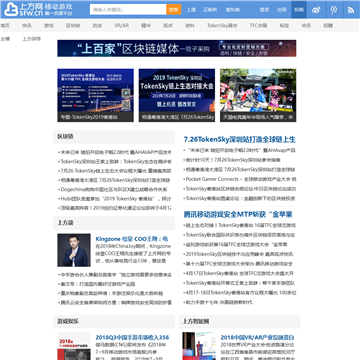Open headline 7.26TokenSky深圳站打造全球链上生
The image size is (360, 360).
tap(240, 139)
